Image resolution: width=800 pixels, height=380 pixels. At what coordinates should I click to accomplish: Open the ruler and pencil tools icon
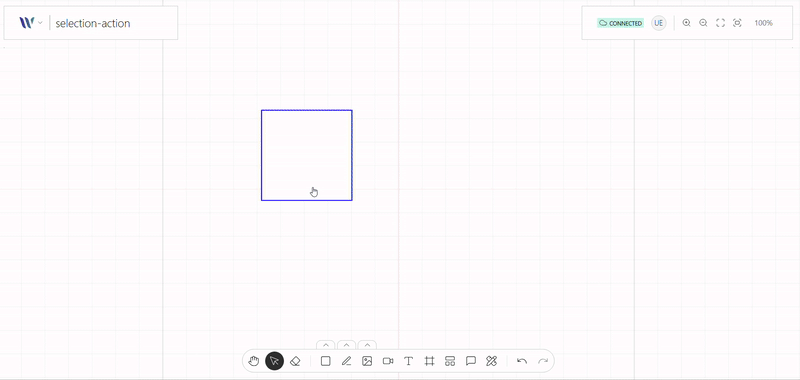coord(491,361)
